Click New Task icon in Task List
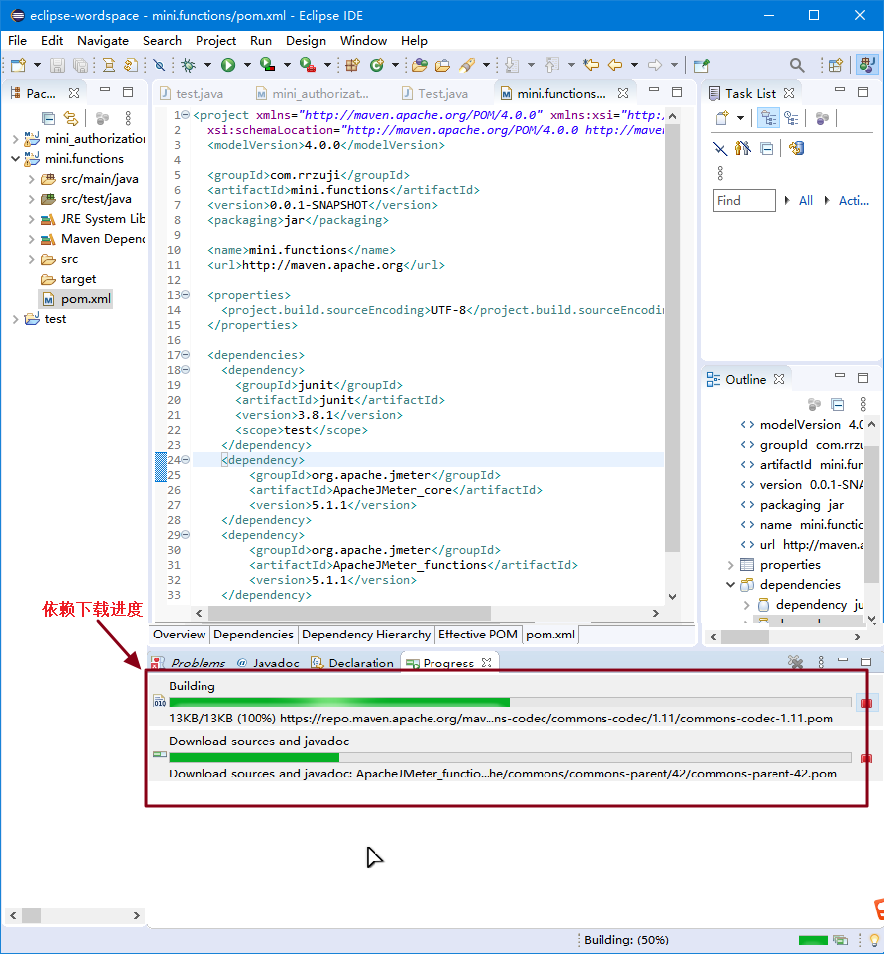 point(722,118)
